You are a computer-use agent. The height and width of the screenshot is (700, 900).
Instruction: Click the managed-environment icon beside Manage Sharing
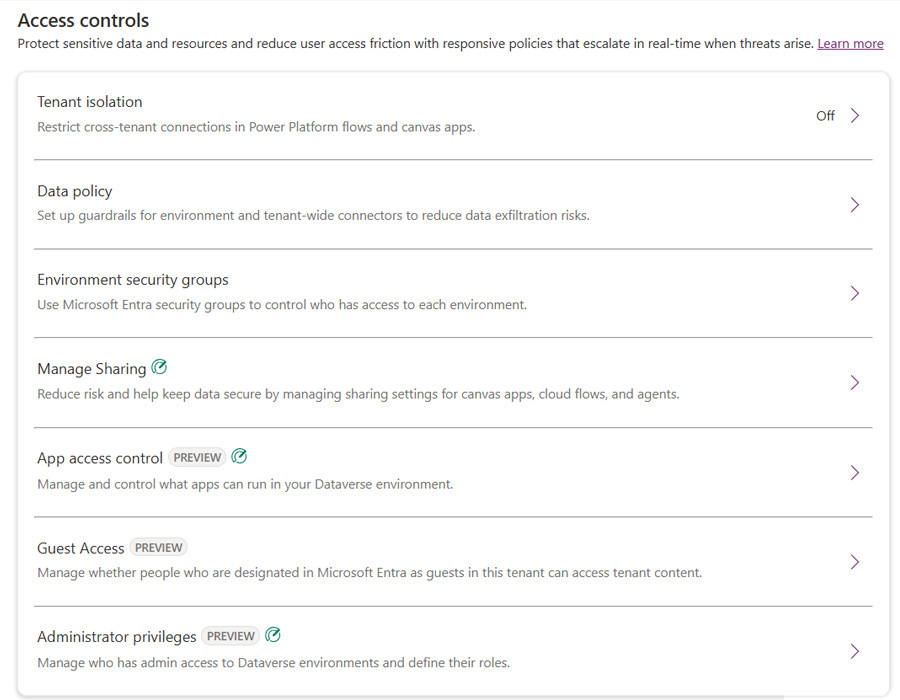[159, 367]
